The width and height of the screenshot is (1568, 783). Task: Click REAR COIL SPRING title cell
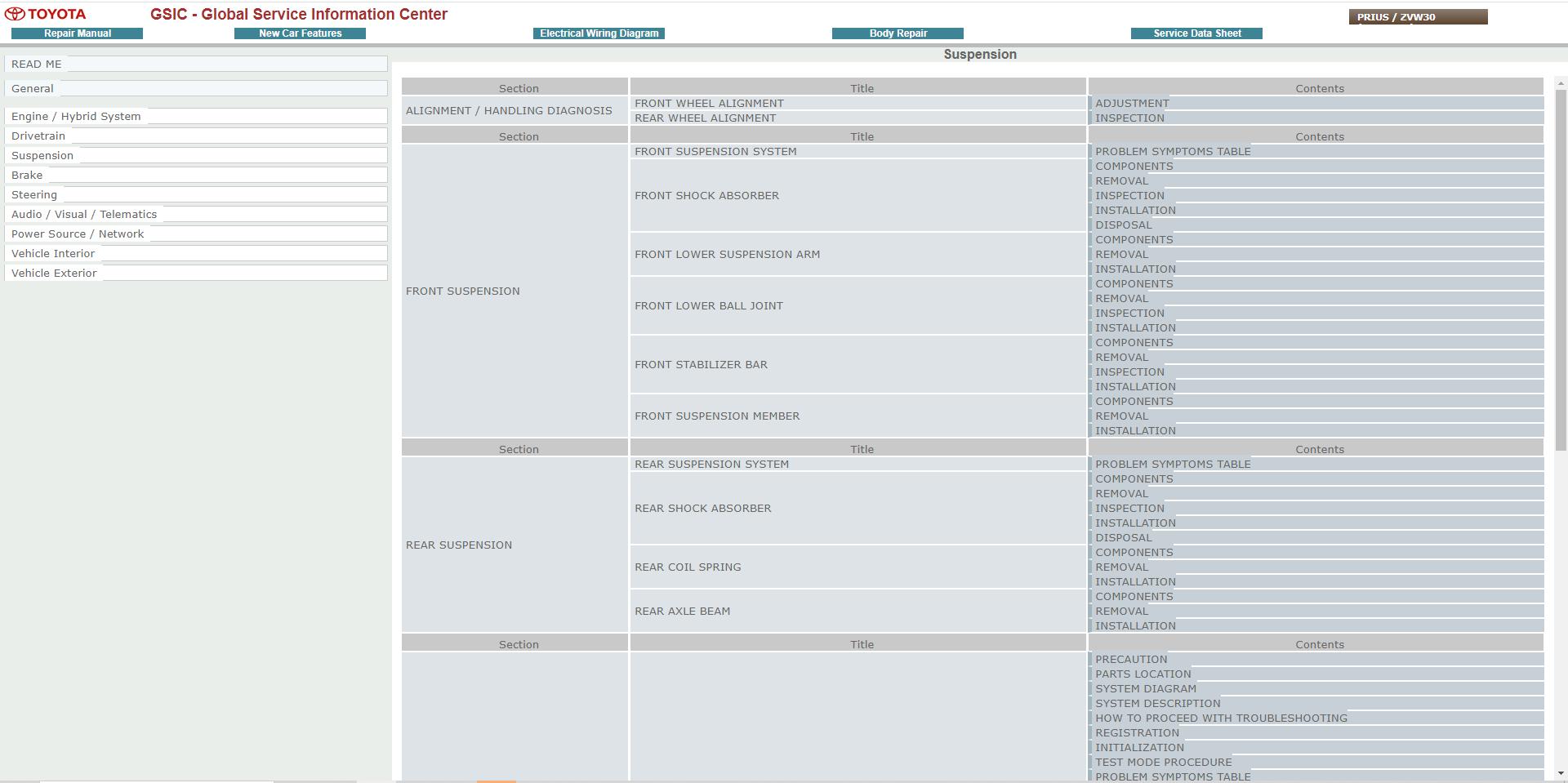(857, 567)
